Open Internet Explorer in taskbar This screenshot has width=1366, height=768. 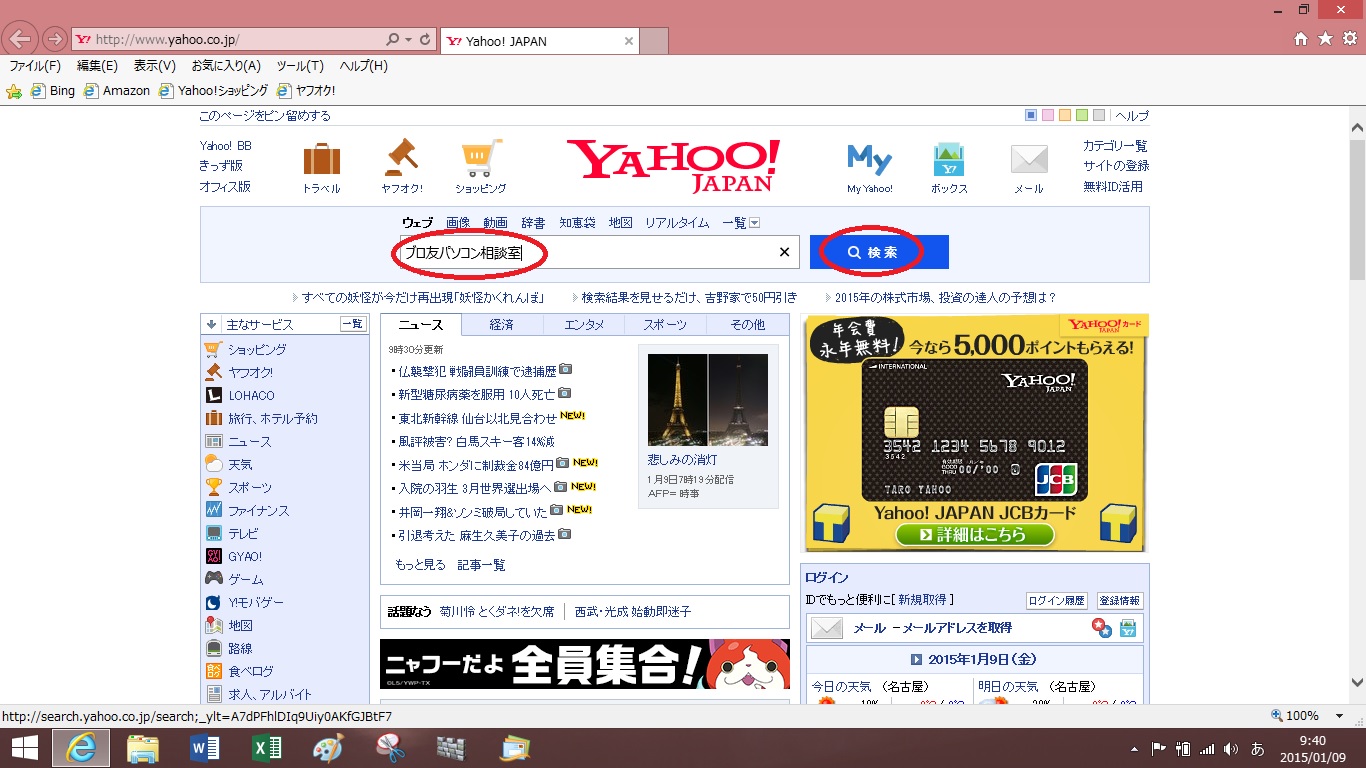pos(82,748)
